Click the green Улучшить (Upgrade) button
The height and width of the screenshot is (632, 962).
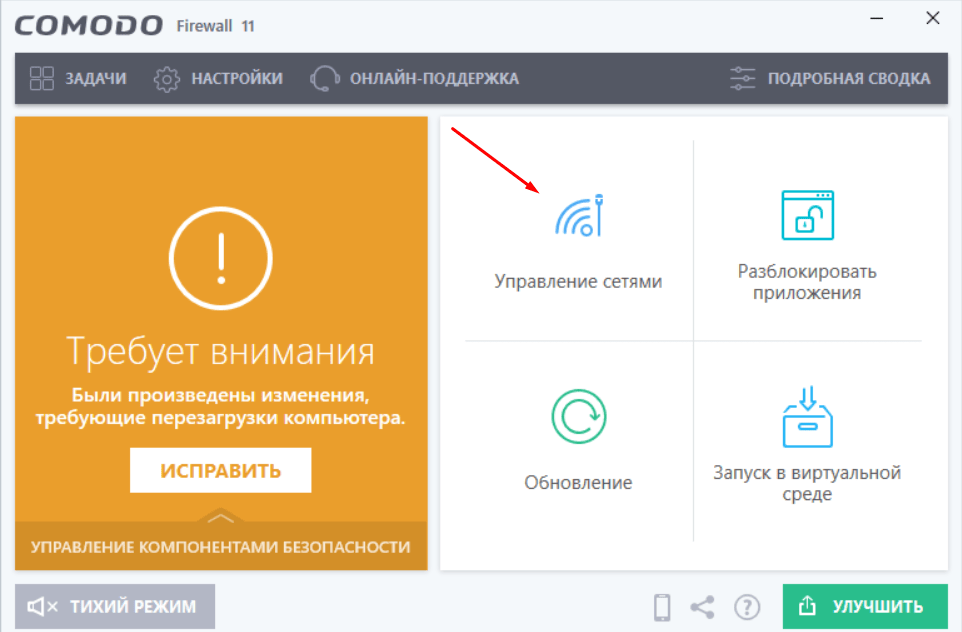click(x=865, y=606)
